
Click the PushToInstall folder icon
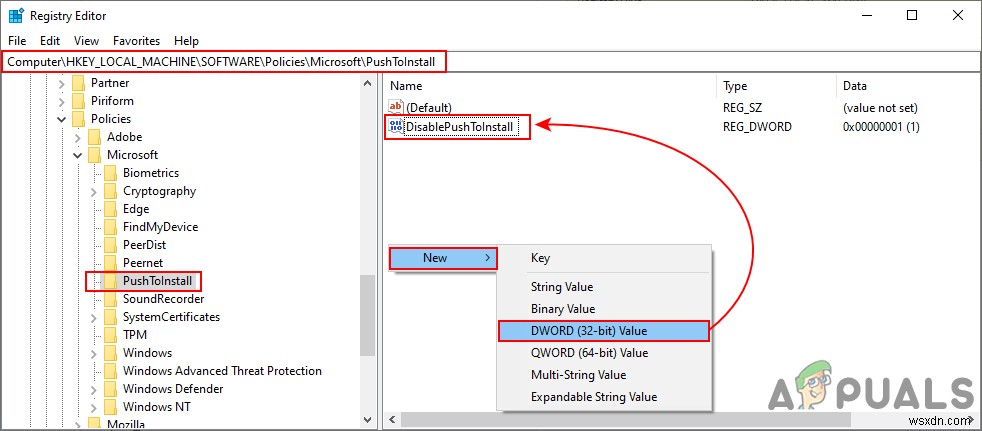[110, 281]
